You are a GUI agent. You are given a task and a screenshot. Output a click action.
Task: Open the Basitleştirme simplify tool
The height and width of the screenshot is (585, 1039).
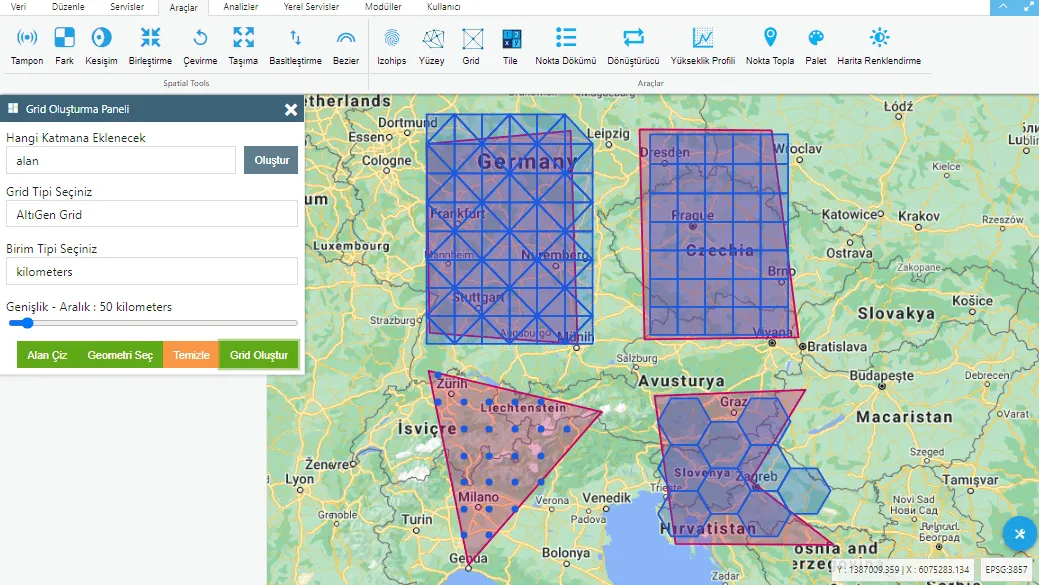tap(296, 46)
